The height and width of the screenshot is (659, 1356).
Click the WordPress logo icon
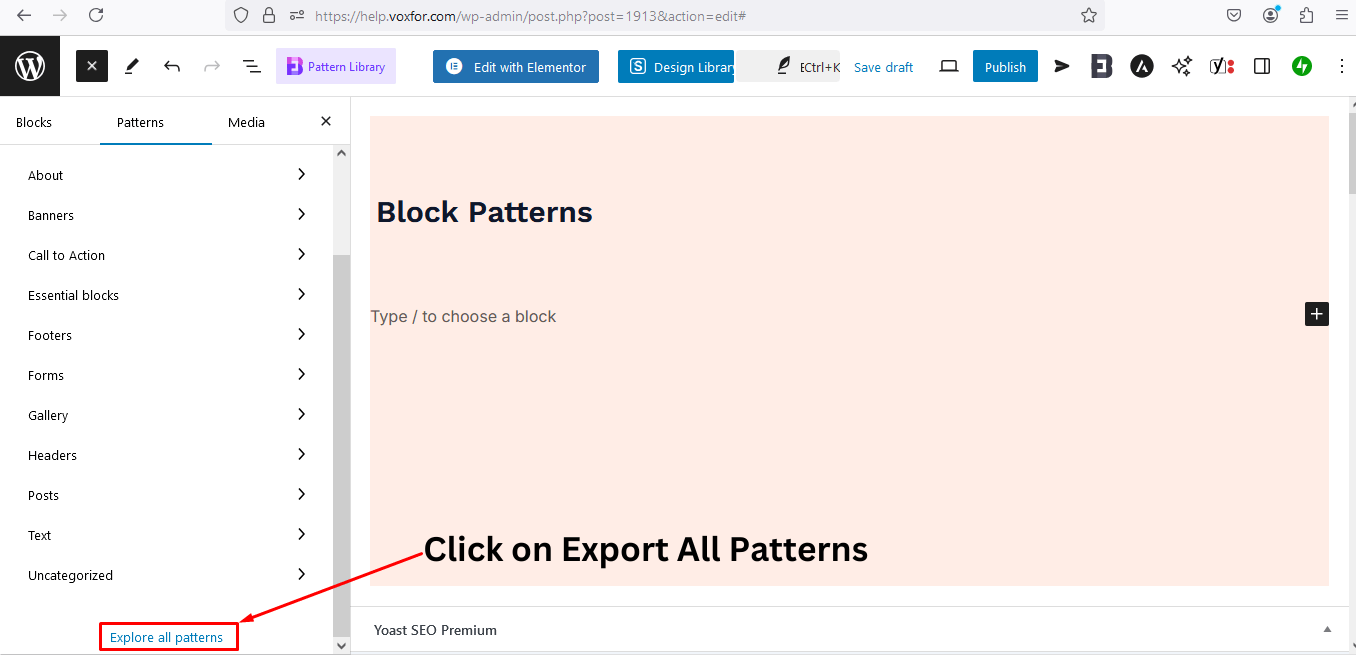[x=29, y=65]
